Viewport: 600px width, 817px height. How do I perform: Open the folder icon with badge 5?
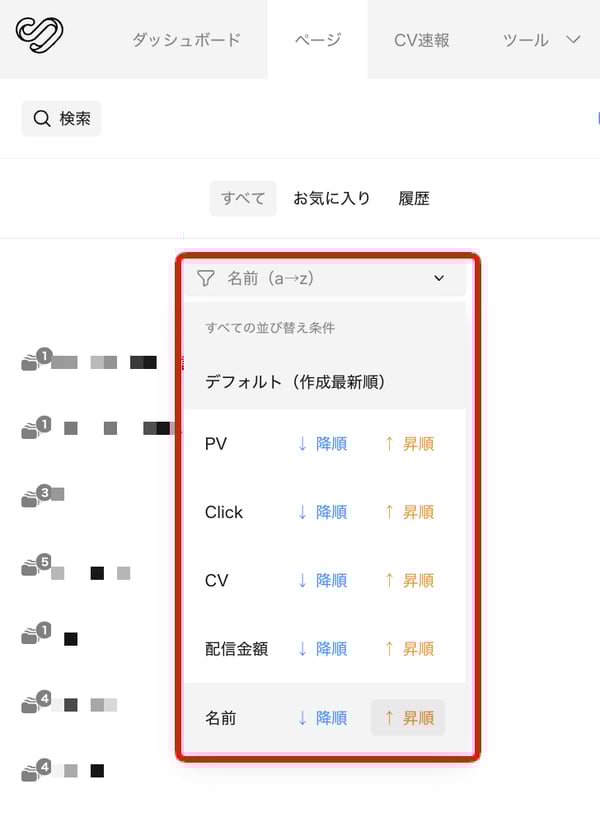35,564
